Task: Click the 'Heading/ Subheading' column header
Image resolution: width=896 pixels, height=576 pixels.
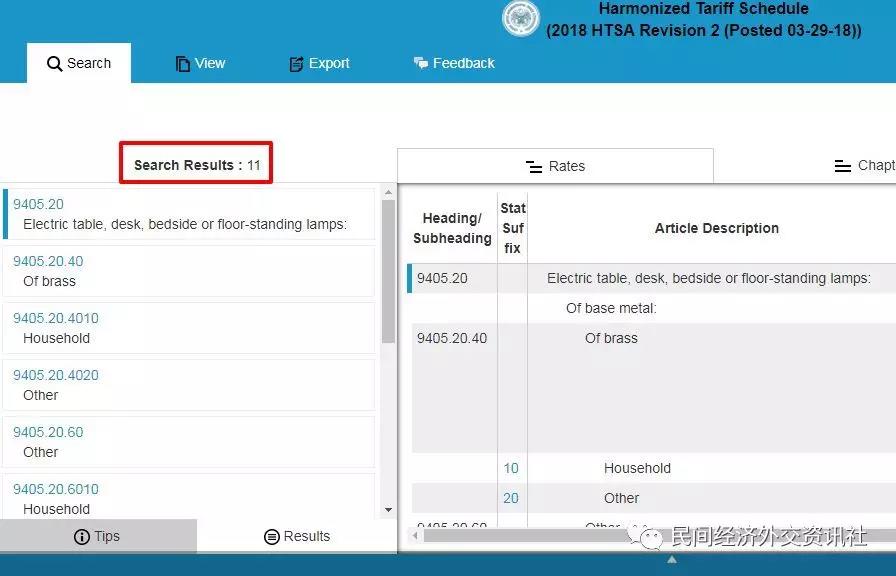Action: click(x=452, y=228)
